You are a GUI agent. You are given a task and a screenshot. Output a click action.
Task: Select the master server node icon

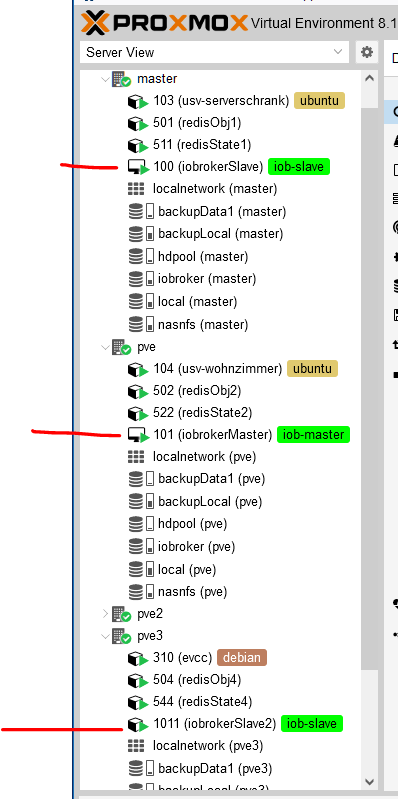pos(121,79)
